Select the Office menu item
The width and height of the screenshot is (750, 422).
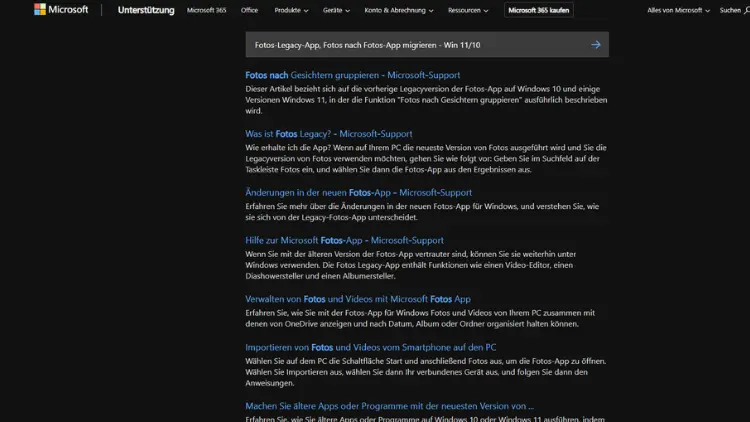pos(249,10)
